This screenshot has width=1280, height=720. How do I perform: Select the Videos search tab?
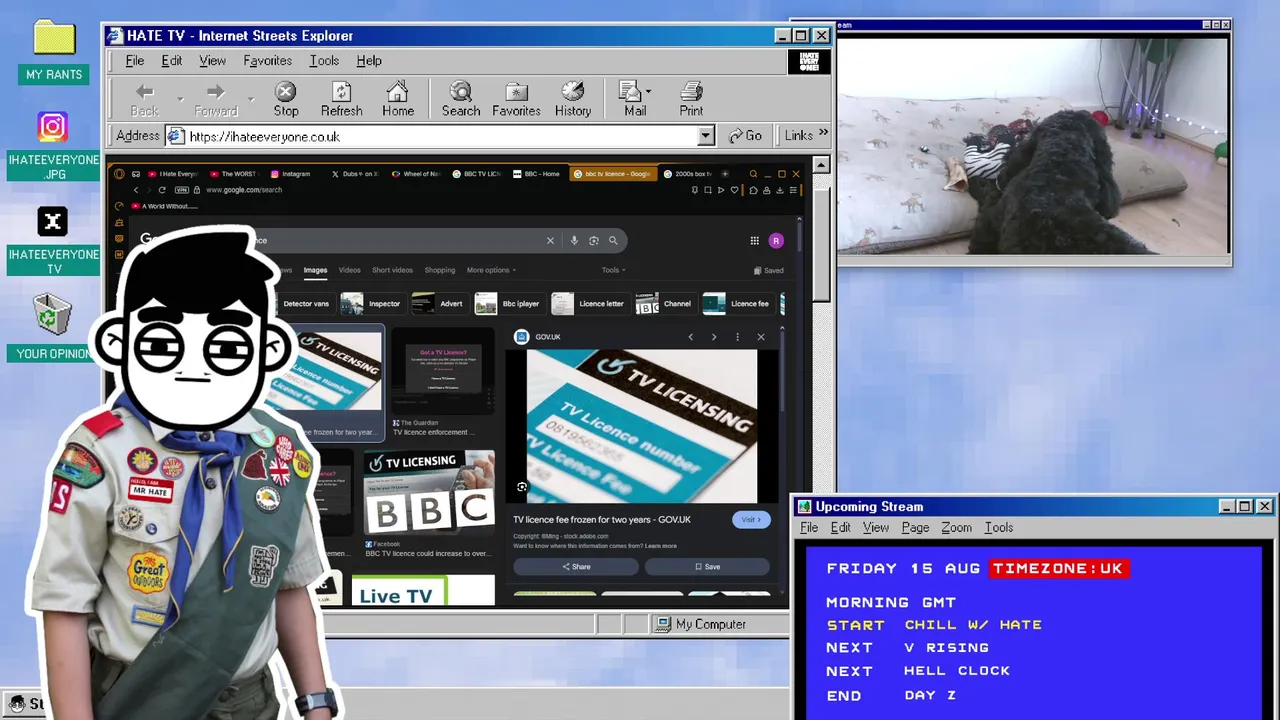(349, 270)
